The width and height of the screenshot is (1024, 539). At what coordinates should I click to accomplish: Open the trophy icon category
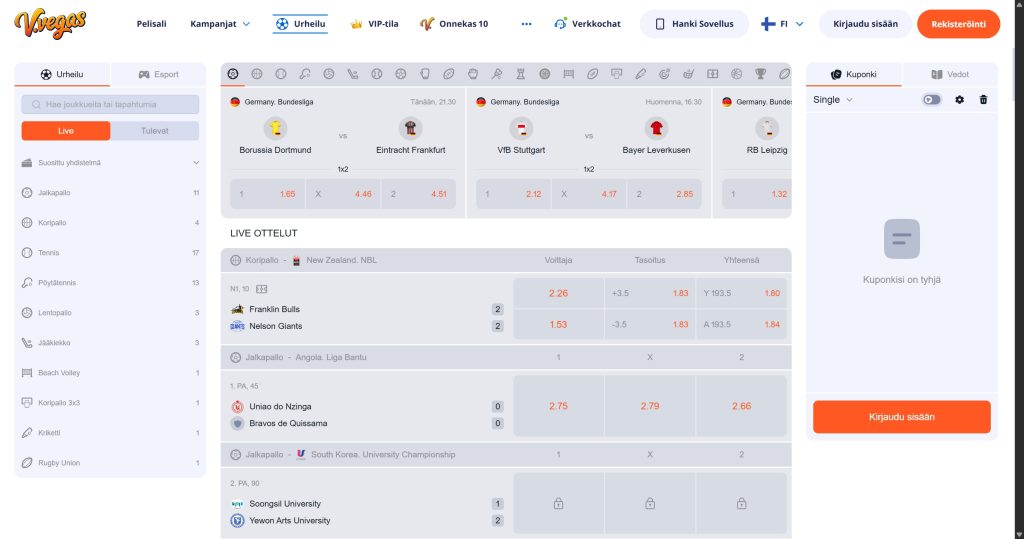point(760,74)
